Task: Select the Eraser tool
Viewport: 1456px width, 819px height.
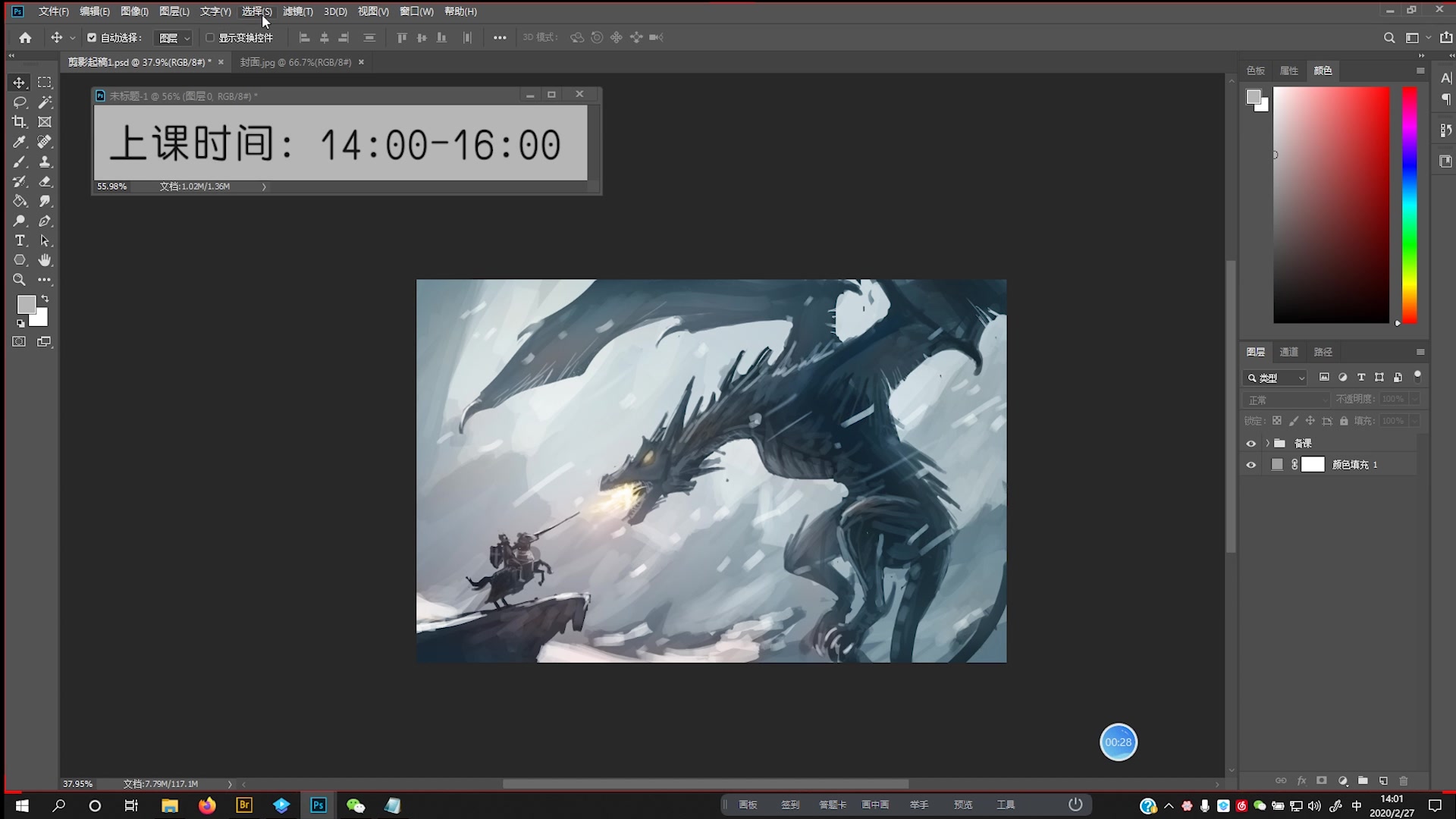Action: pos(45,181)
